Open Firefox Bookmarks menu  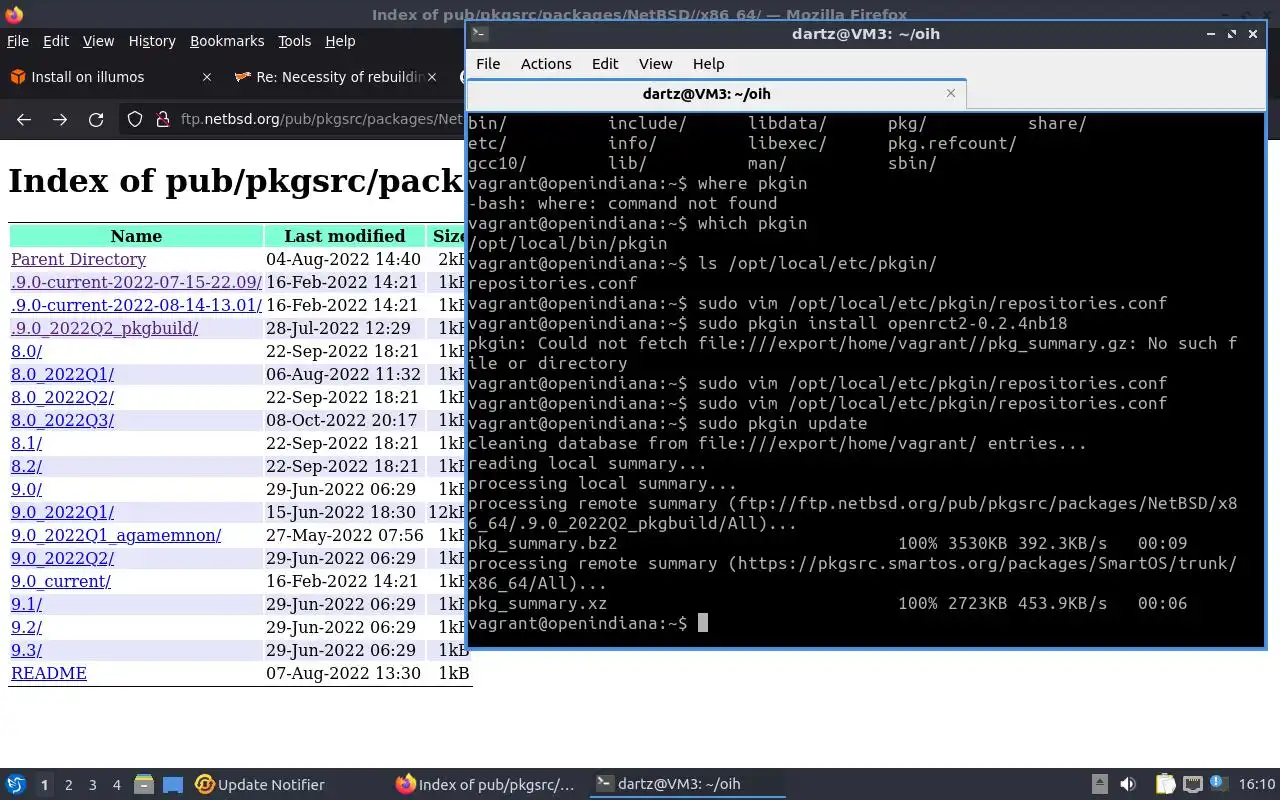[x=227, y=41]
